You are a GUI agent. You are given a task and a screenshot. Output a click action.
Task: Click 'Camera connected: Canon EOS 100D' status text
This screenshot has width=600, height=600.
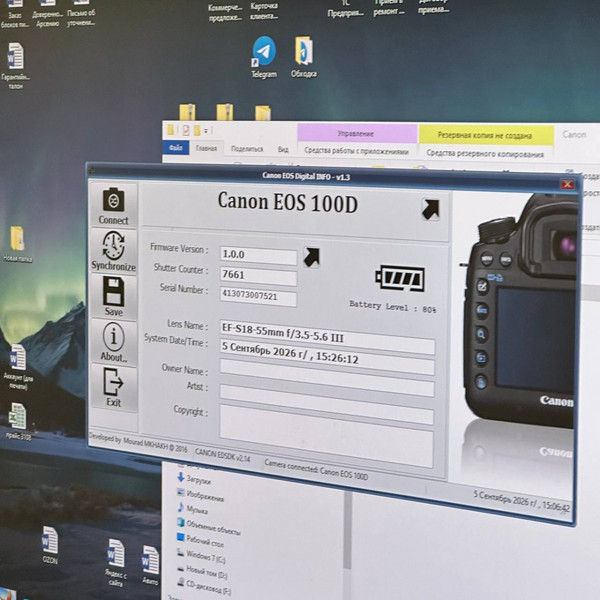point(316,470)
